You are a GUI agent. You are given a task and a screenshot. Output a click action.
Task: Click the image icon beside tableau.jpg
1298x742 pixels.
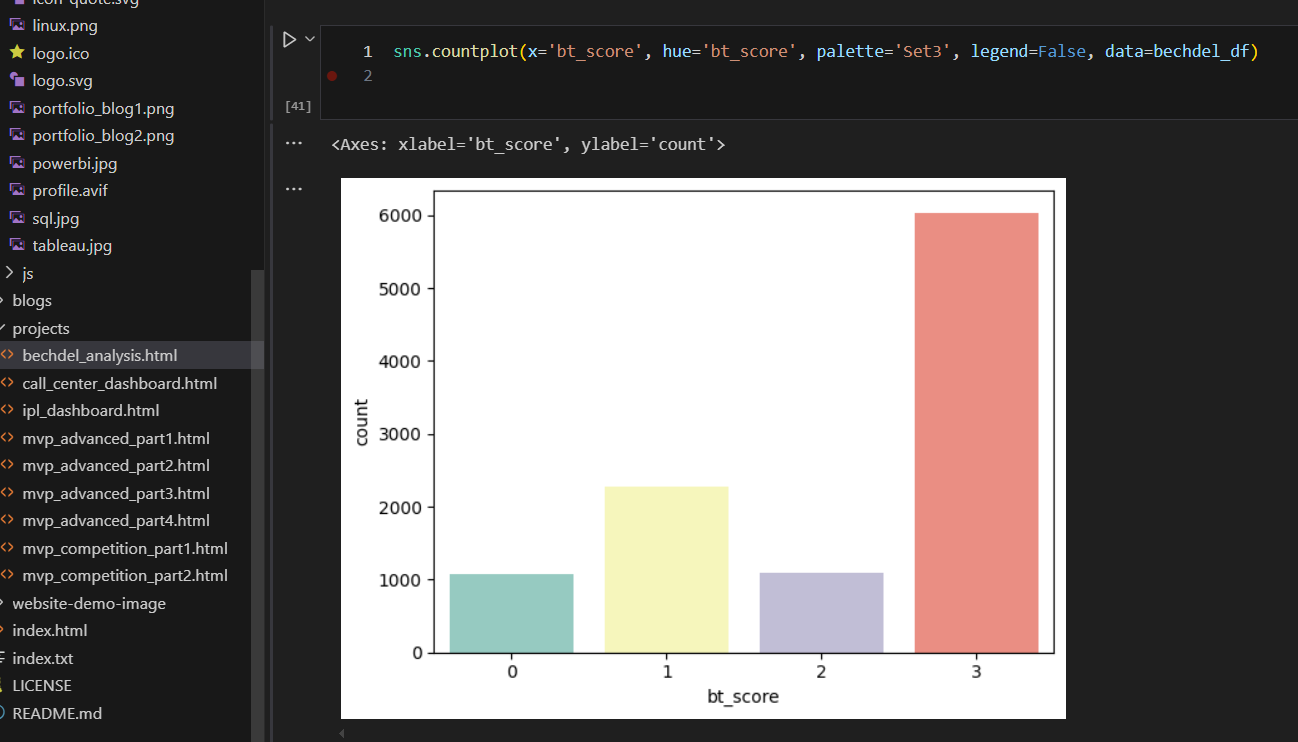(17, 245)
